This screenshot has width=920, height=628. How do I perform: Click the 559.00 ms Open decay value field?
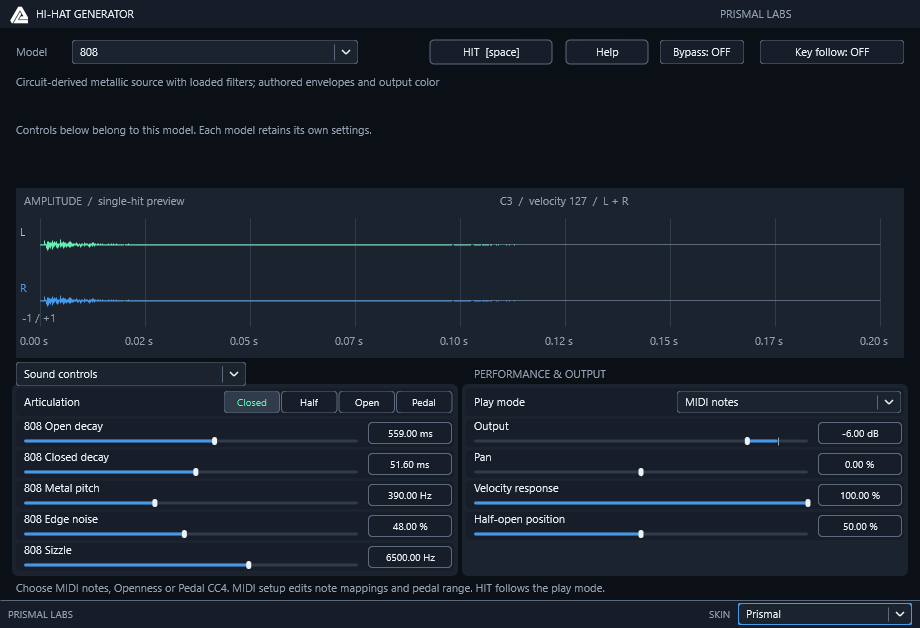410,434
